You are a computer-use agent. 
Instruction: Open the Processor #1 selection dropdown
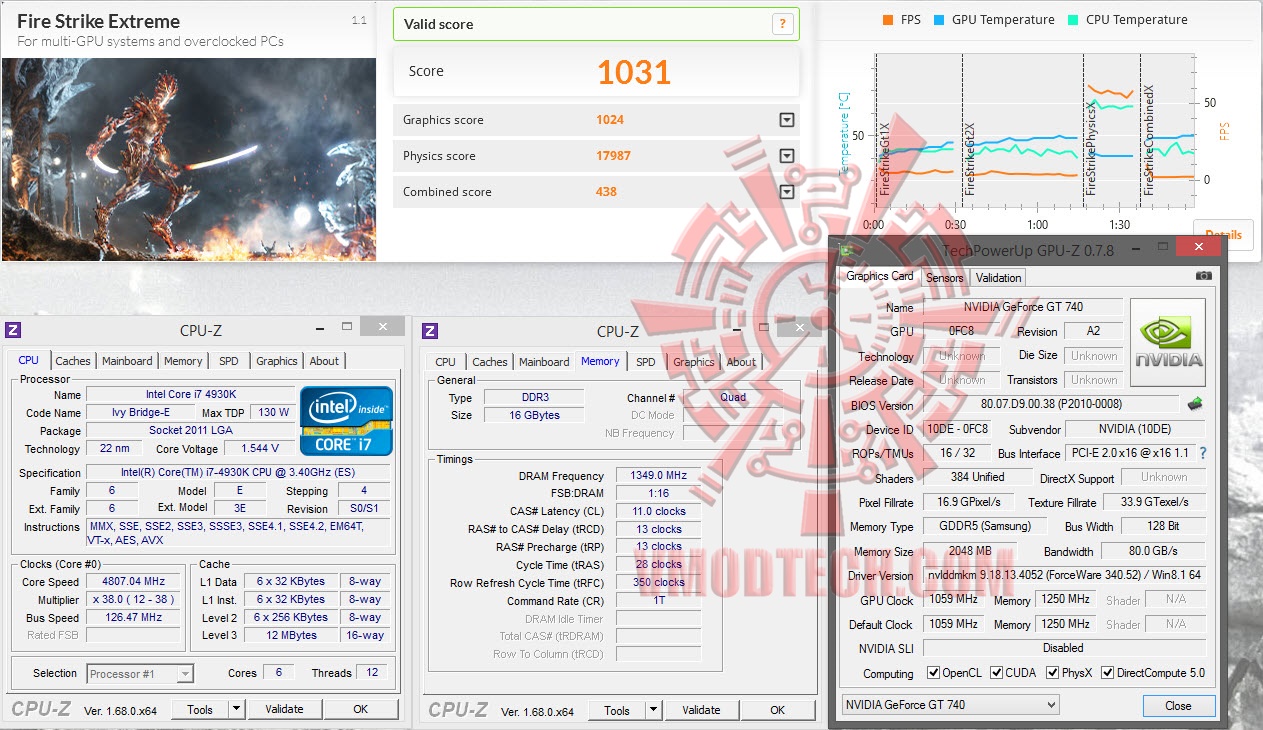pyautogui.click(x=138, y=673)
